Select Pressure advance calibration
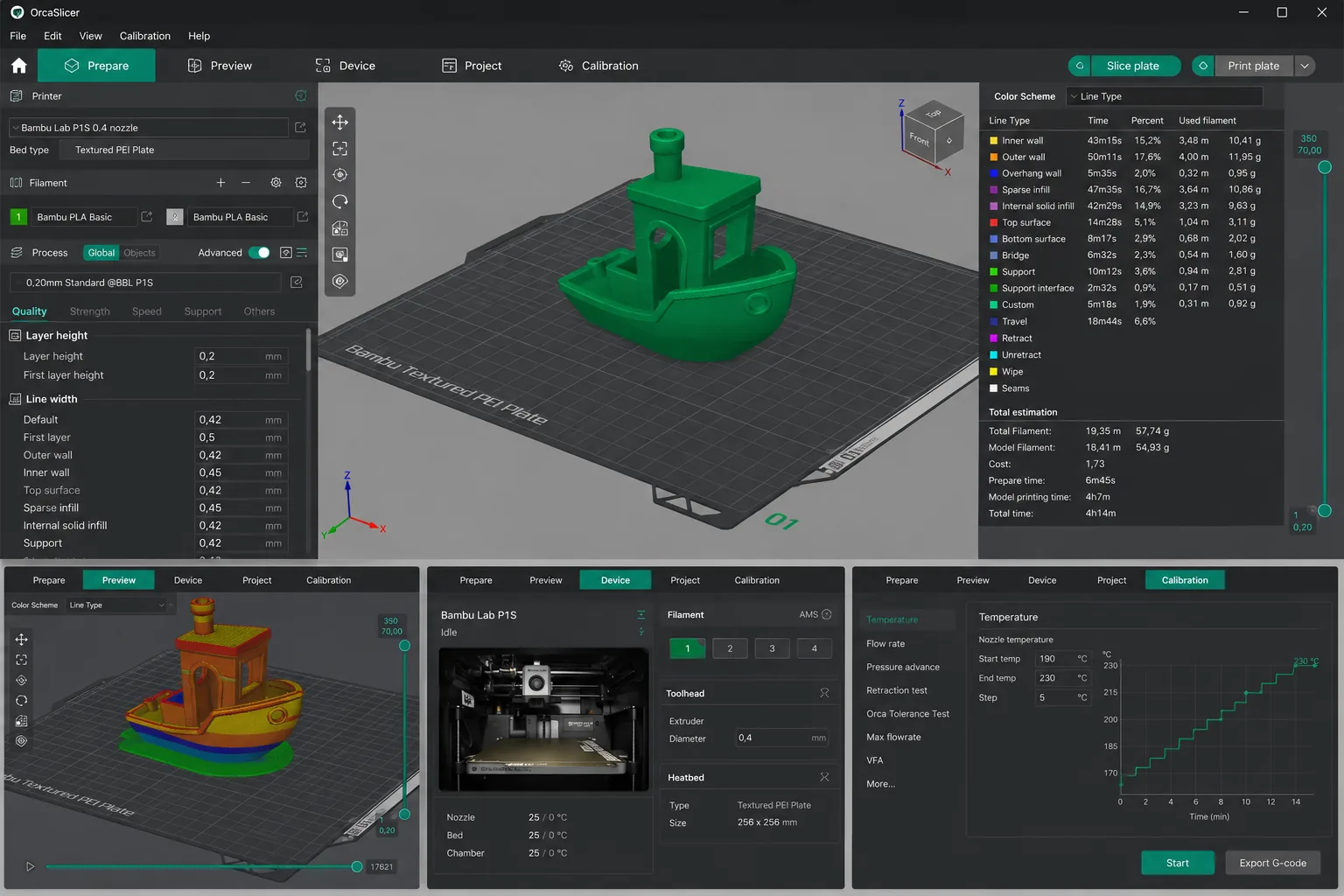Screen dimensions: 1344x896 click(x=903, y=667)
